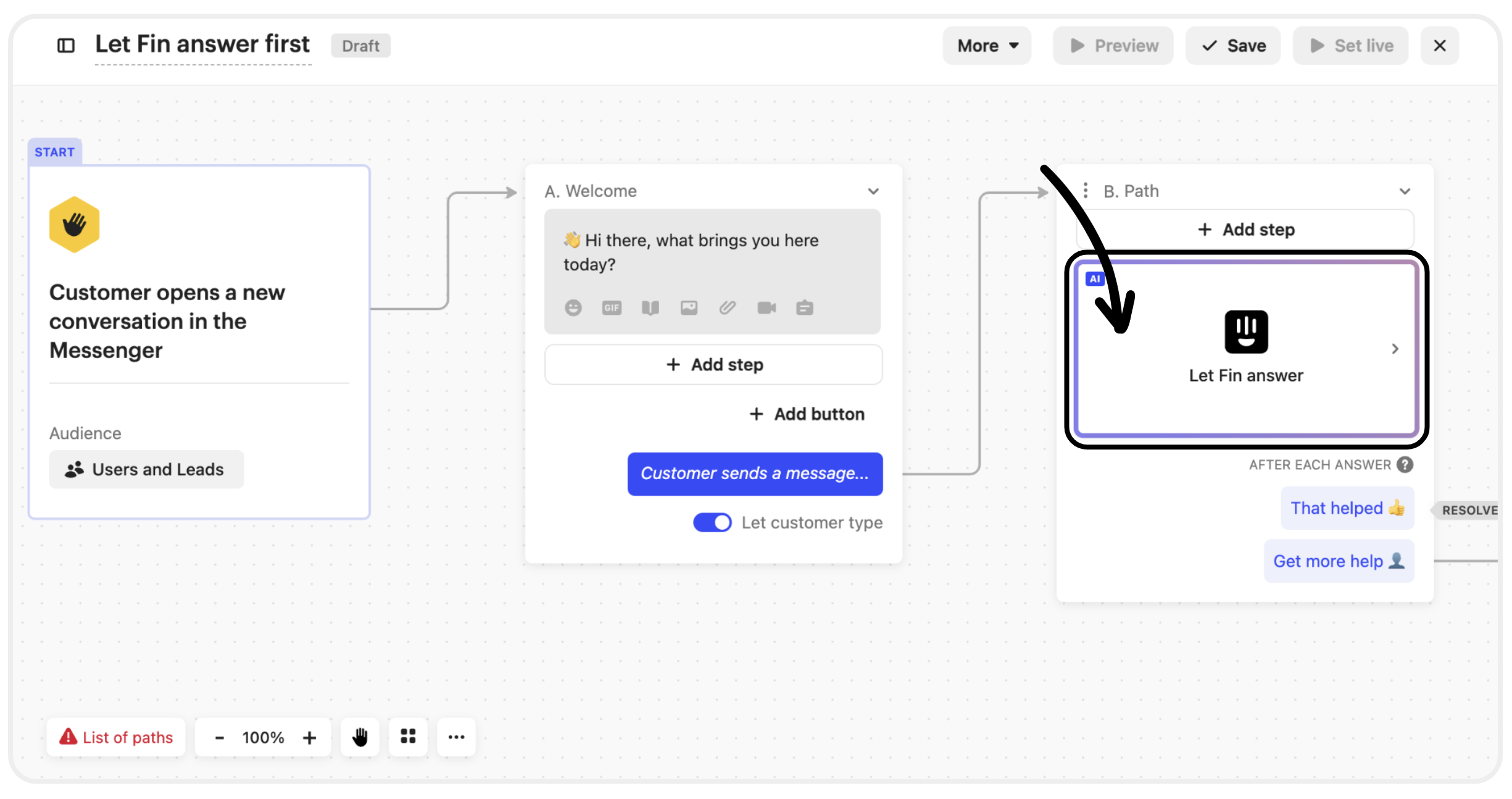Zoom in with the plus button
The height and width of the screenshot is (799, 1512).
(x=309, y=737)
